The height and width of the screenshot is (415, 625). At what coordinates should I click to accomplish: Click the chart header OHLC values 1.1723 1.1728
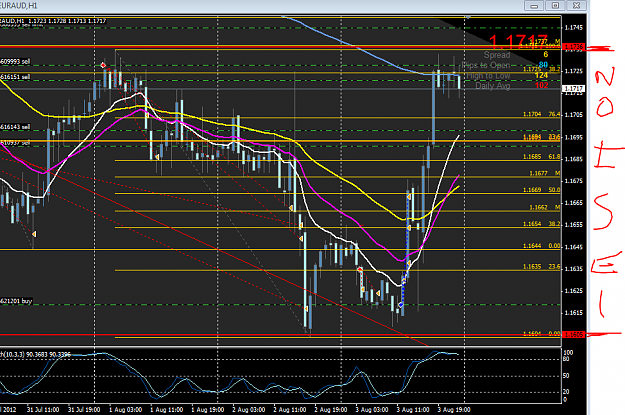pyautogui.click(x=47, y=21)
